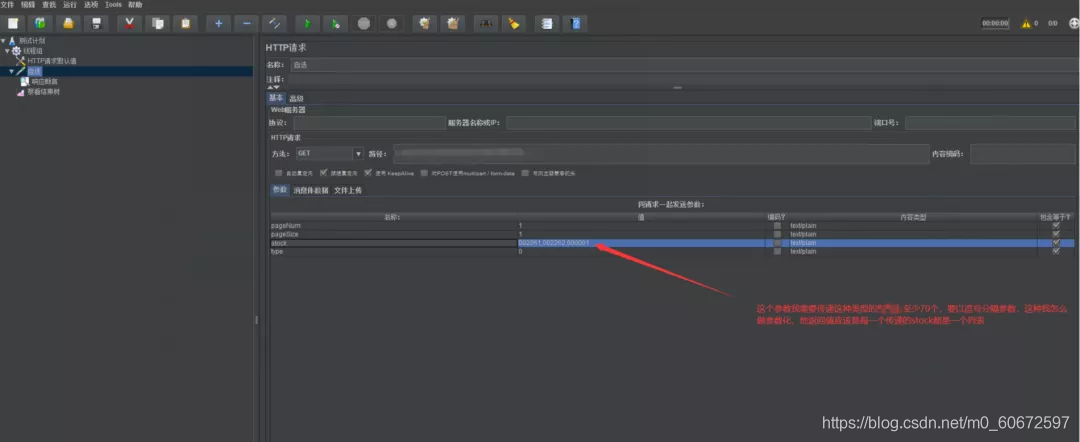Click the 名称 field containing 自选
This screenshot has height=442, width=1080.
click(682, 65)
